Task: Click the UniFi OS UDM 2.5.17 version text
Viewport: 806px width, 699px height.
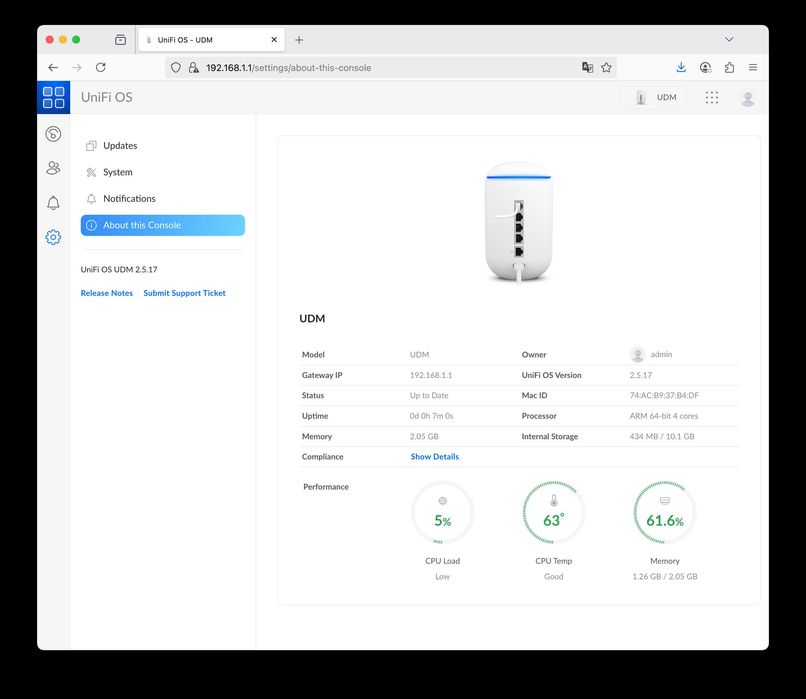Action: 119,269
